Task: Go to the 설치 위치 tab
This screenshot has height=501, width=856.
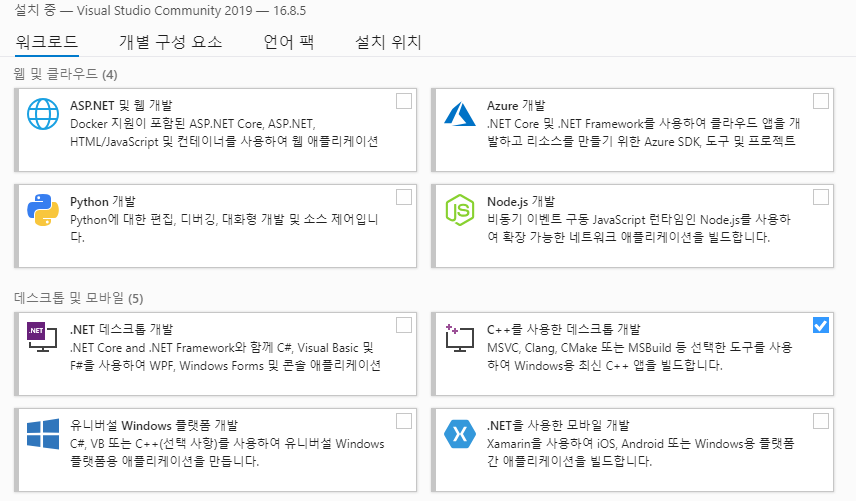Action: coord(388,42)
